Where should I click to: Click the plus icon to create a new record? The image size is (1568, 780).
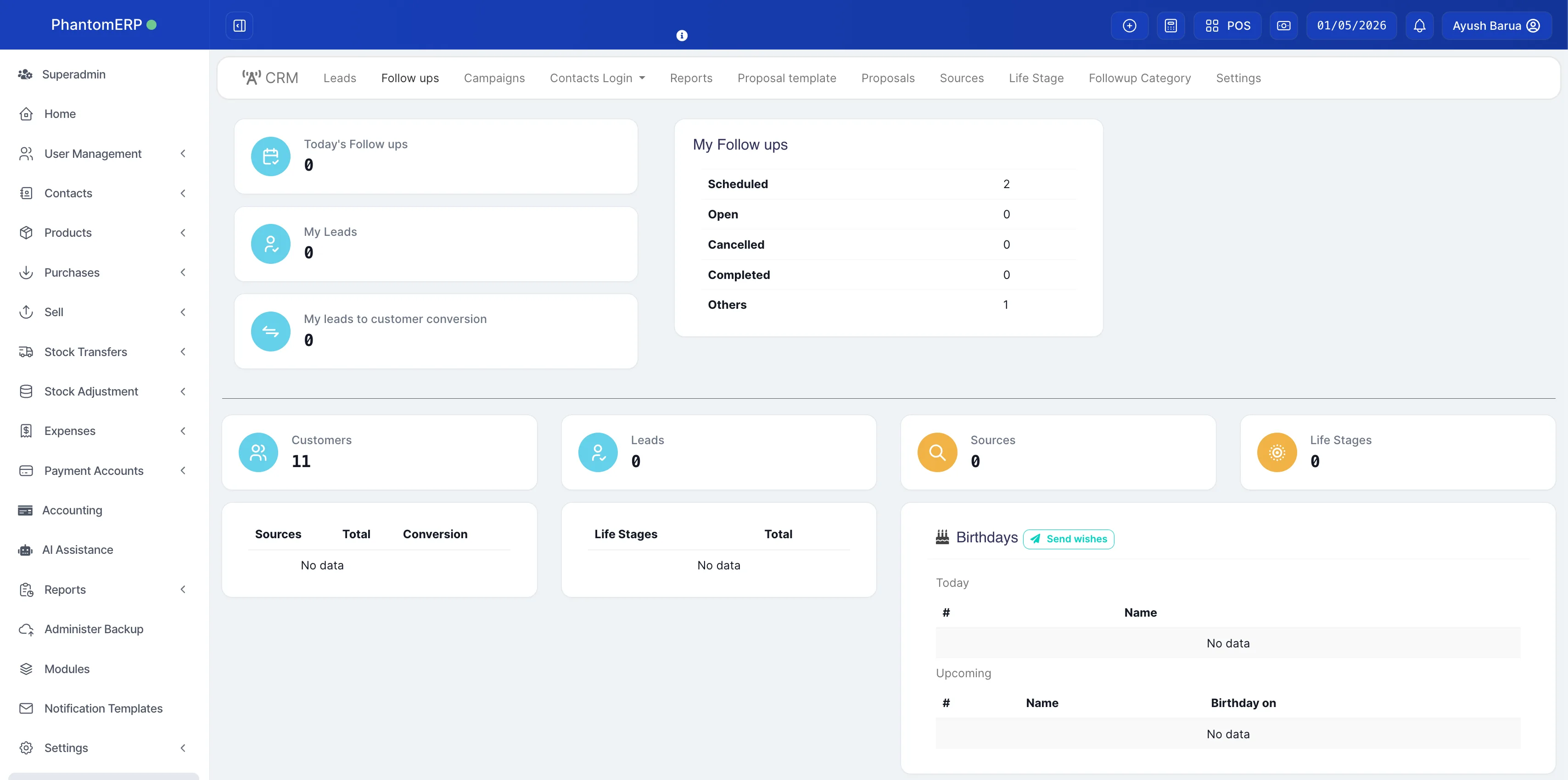[1130, 26]
